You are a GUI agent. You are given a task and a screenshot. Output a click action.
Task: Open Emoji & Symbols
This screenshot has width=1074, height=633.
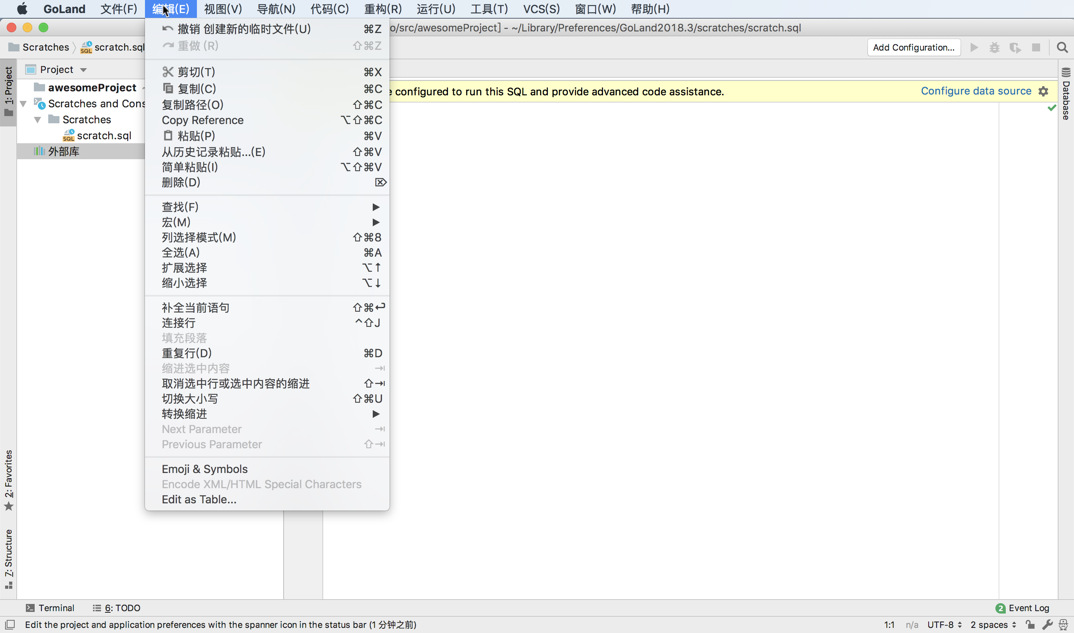coord(267,469)
